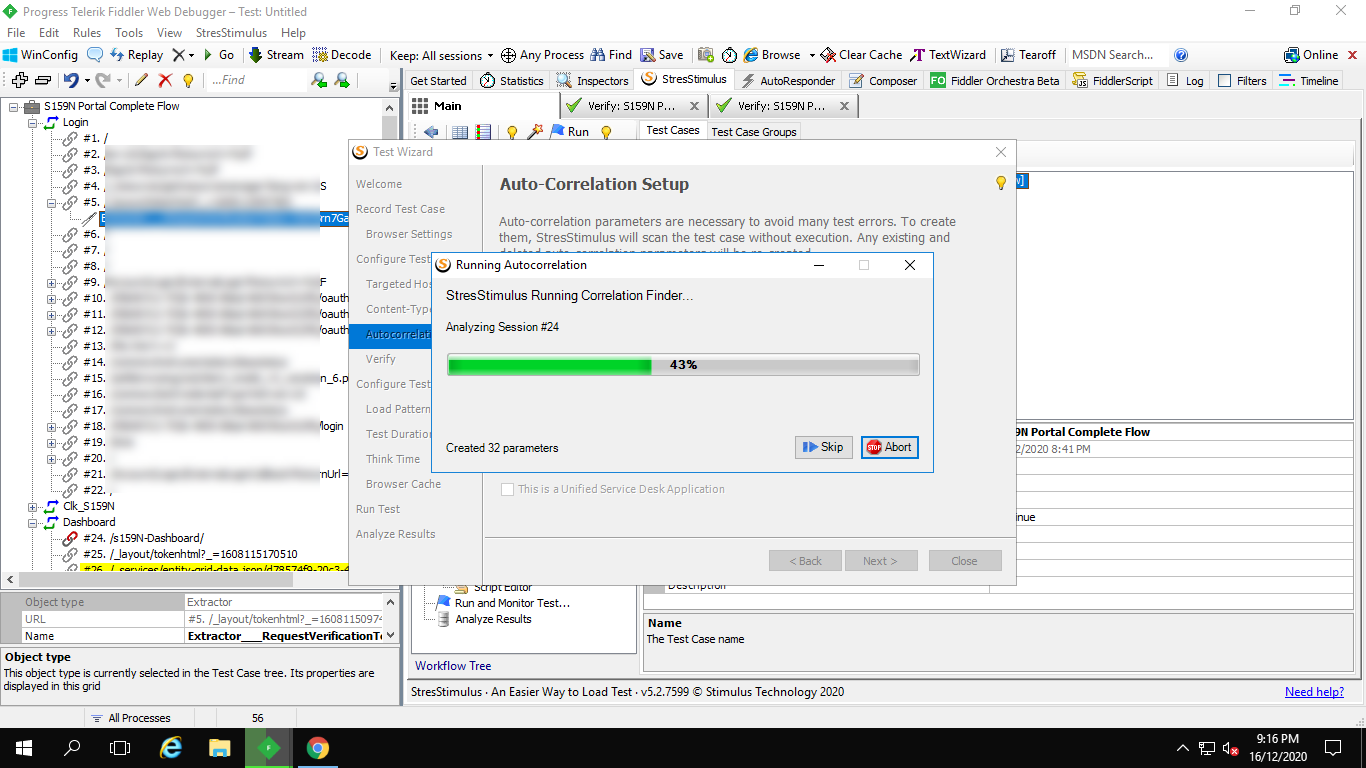Abort the running autocorrelation
Image resolution: width=1366 pixels, height=768 pixels.
(889, 447)
